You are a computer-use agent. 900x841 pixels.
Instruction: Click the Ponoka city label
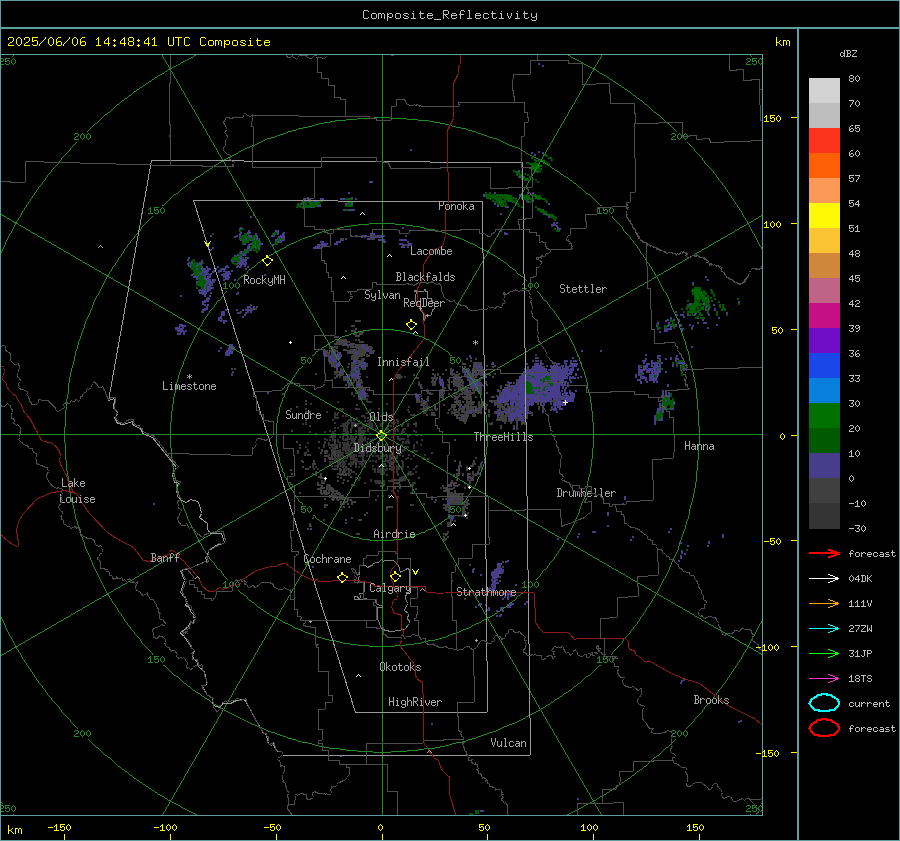[x=456, y=206]
